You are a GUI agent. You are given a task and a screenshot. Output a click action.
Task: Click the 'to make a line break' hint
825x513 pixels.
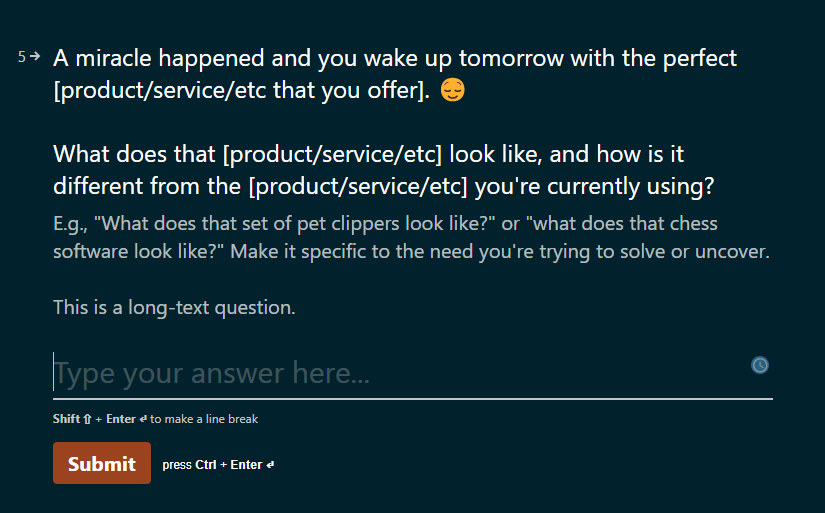pyautogui.click(x=204, y=419)
